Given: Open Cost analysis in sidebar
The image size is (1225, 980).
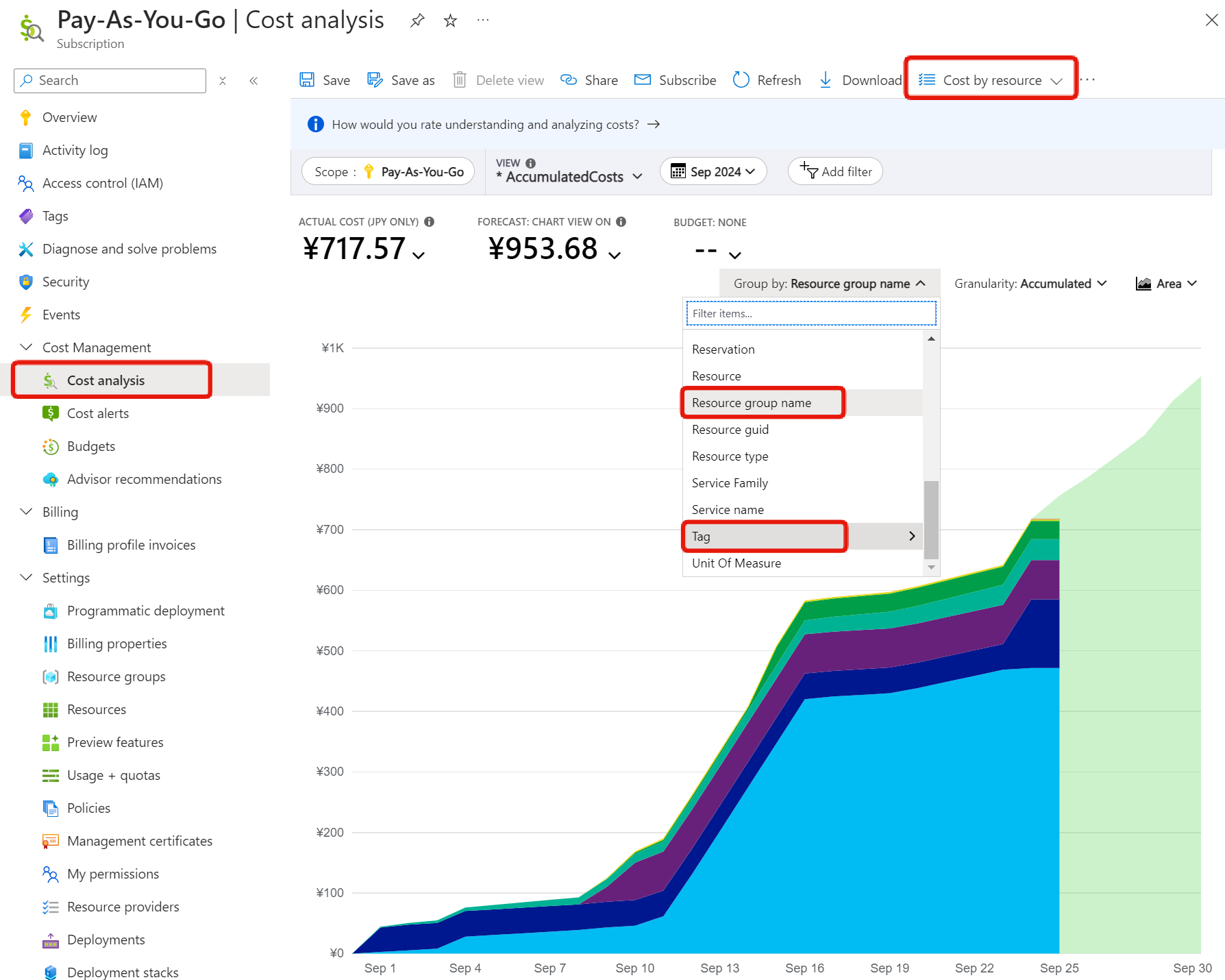Looking at the screenshot, I should pyautogui.click(x=106, y=380).
